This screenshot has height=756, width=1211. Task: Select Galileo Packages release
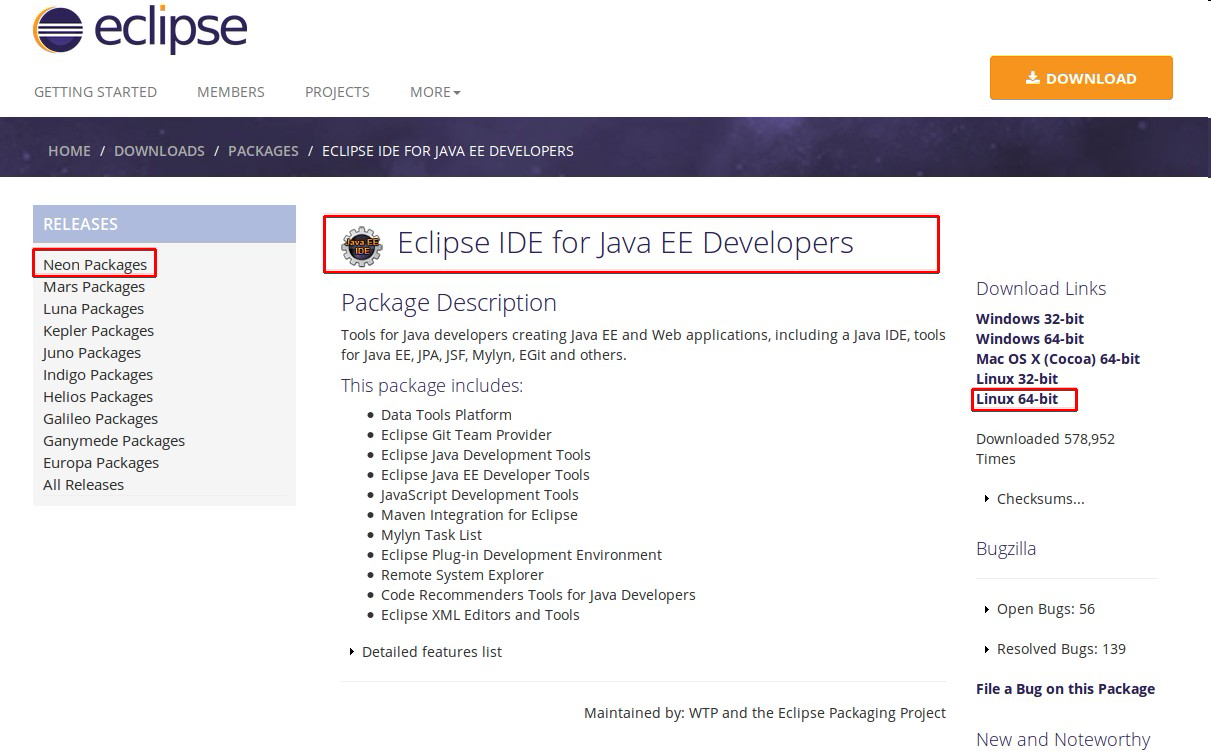[100, 419]
